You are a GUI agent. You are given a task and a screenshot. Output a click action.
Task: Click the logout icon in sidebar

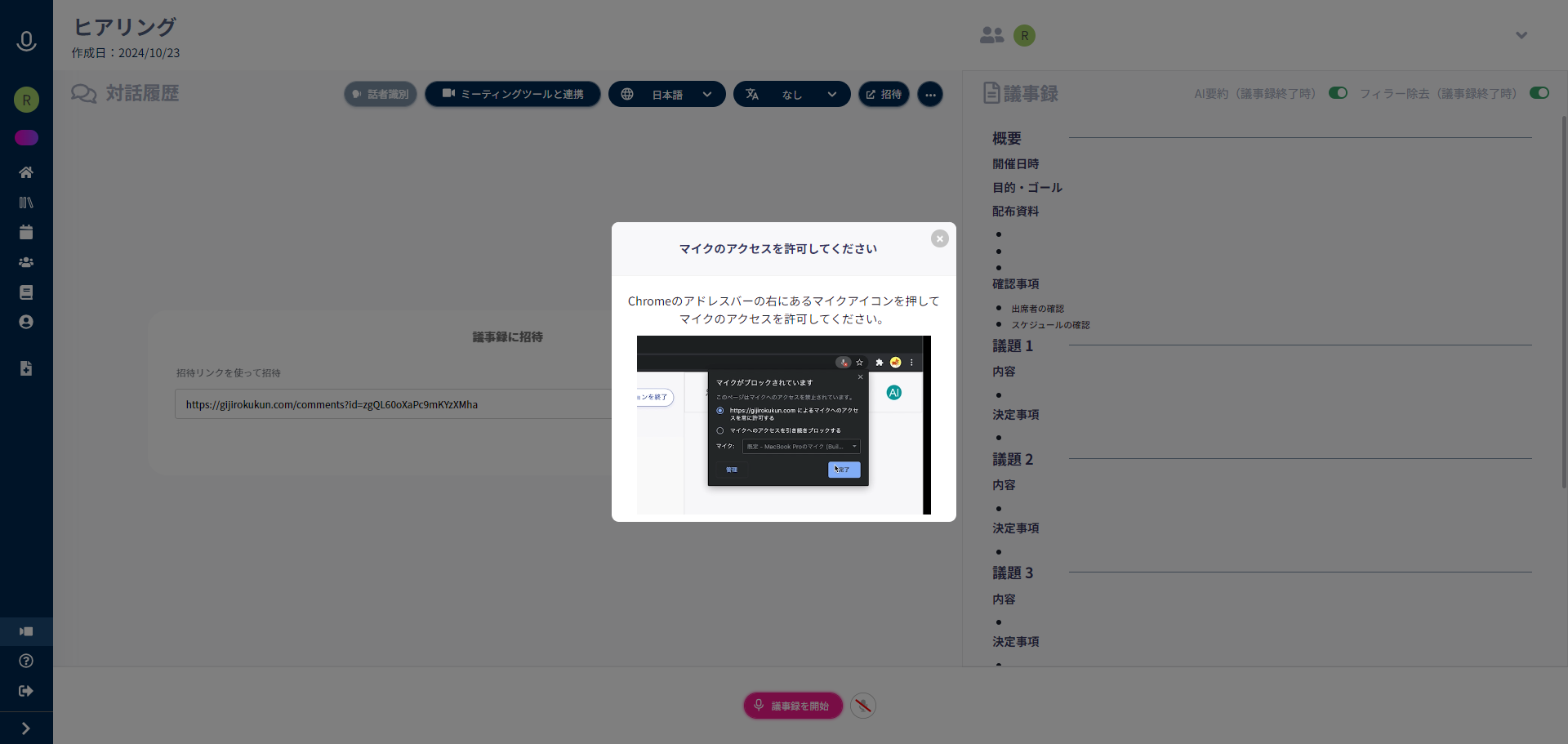coord(26,691)
